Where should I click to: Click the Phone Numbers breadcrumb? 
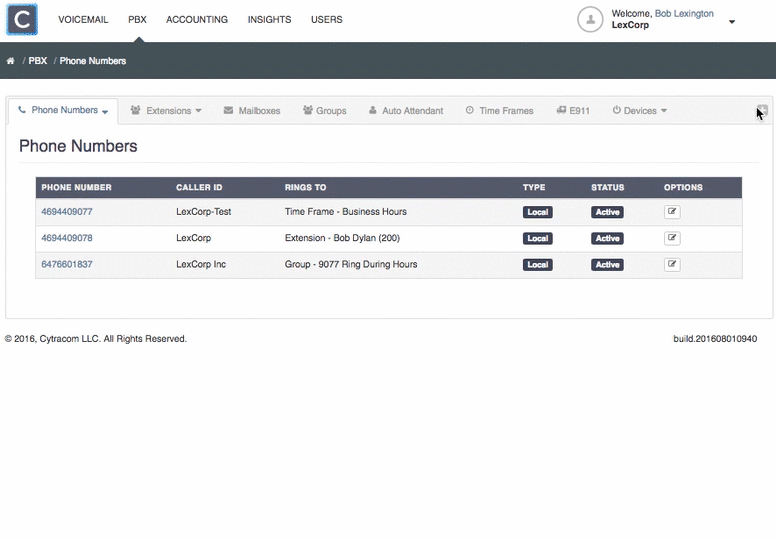[x=93, y=61]
